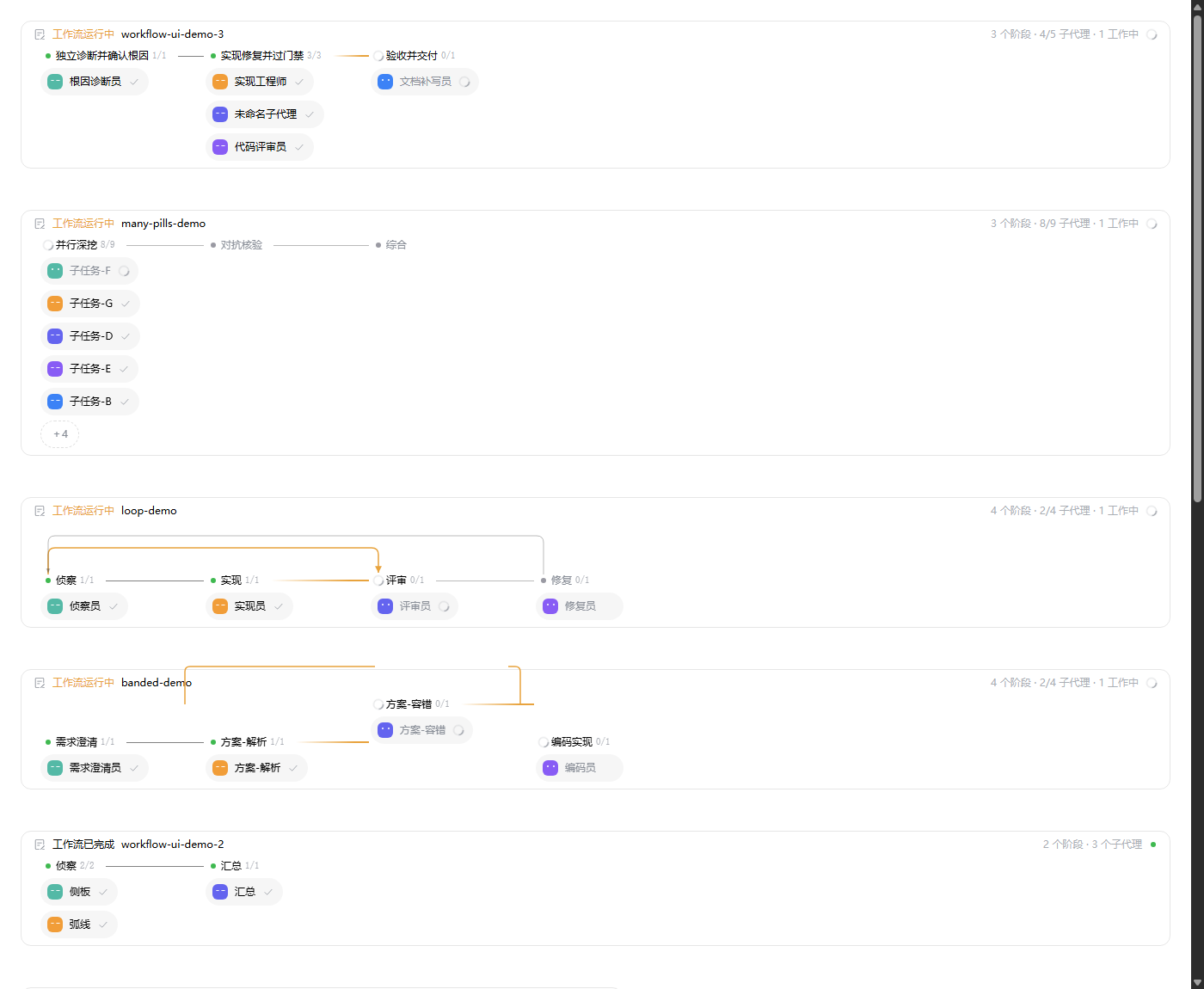
Task: Click the teal avatar icon of 需求澄清员
Action: click(55, 768)
